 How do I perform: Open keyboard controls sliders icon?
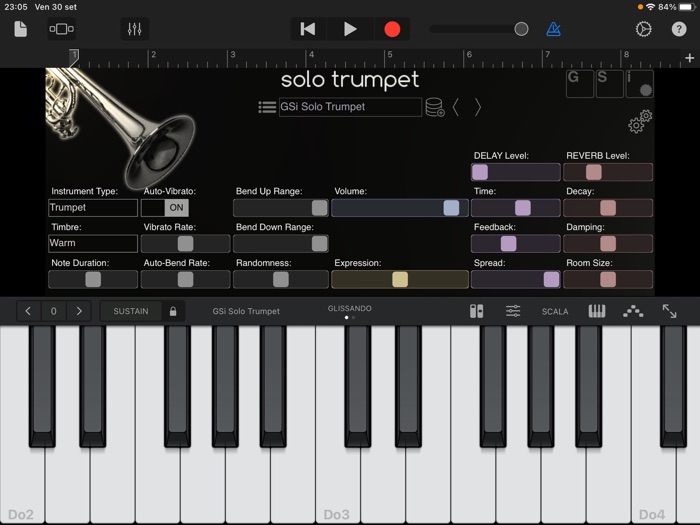tap(513, 311)
